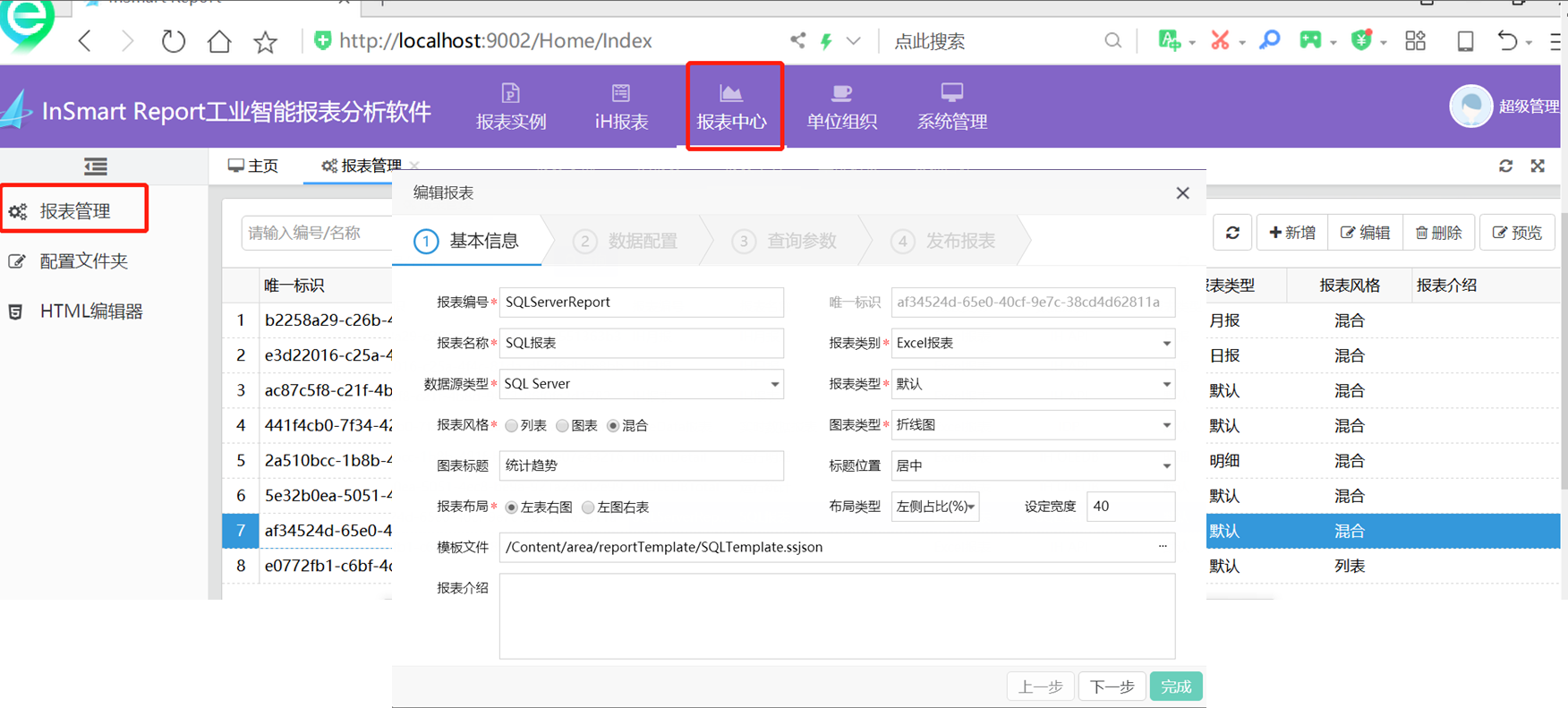Open 报表管理 in the sidebar
This screenshot has width=1568, height=708.
(75, 211)
